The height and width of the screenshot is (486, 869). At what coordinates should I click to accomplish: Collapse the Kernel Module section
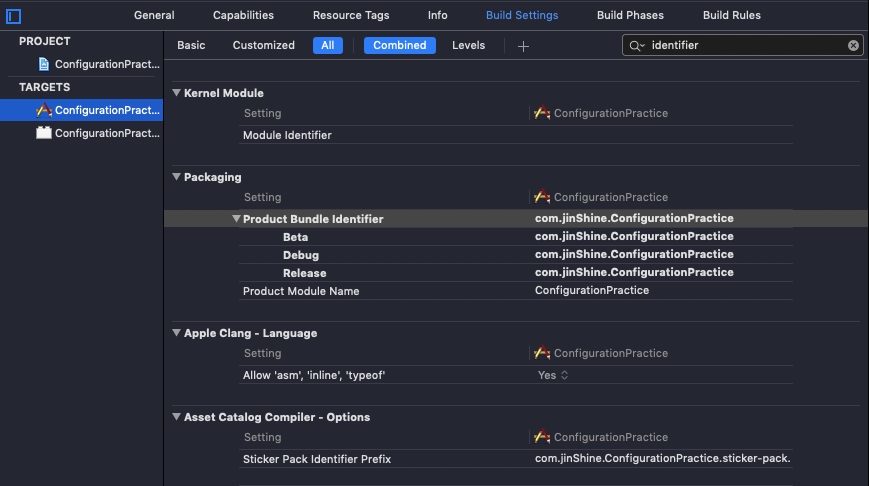(176, 93)
